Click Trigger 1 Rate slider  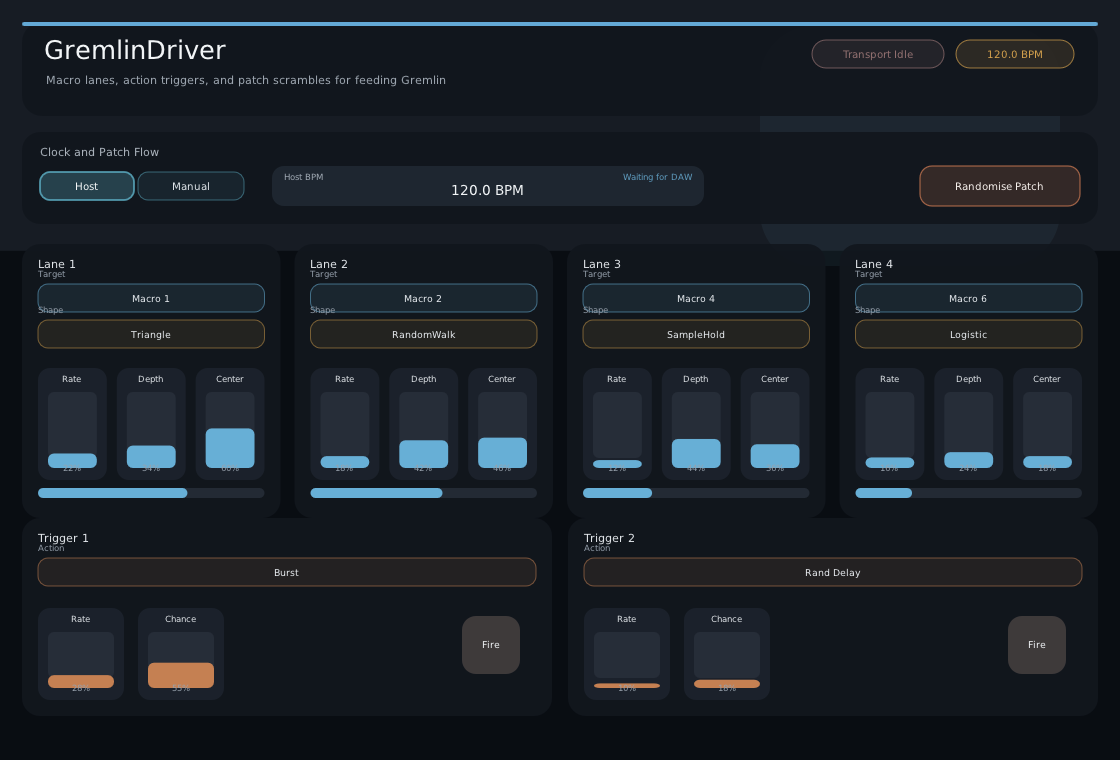(x=81, y=659)
